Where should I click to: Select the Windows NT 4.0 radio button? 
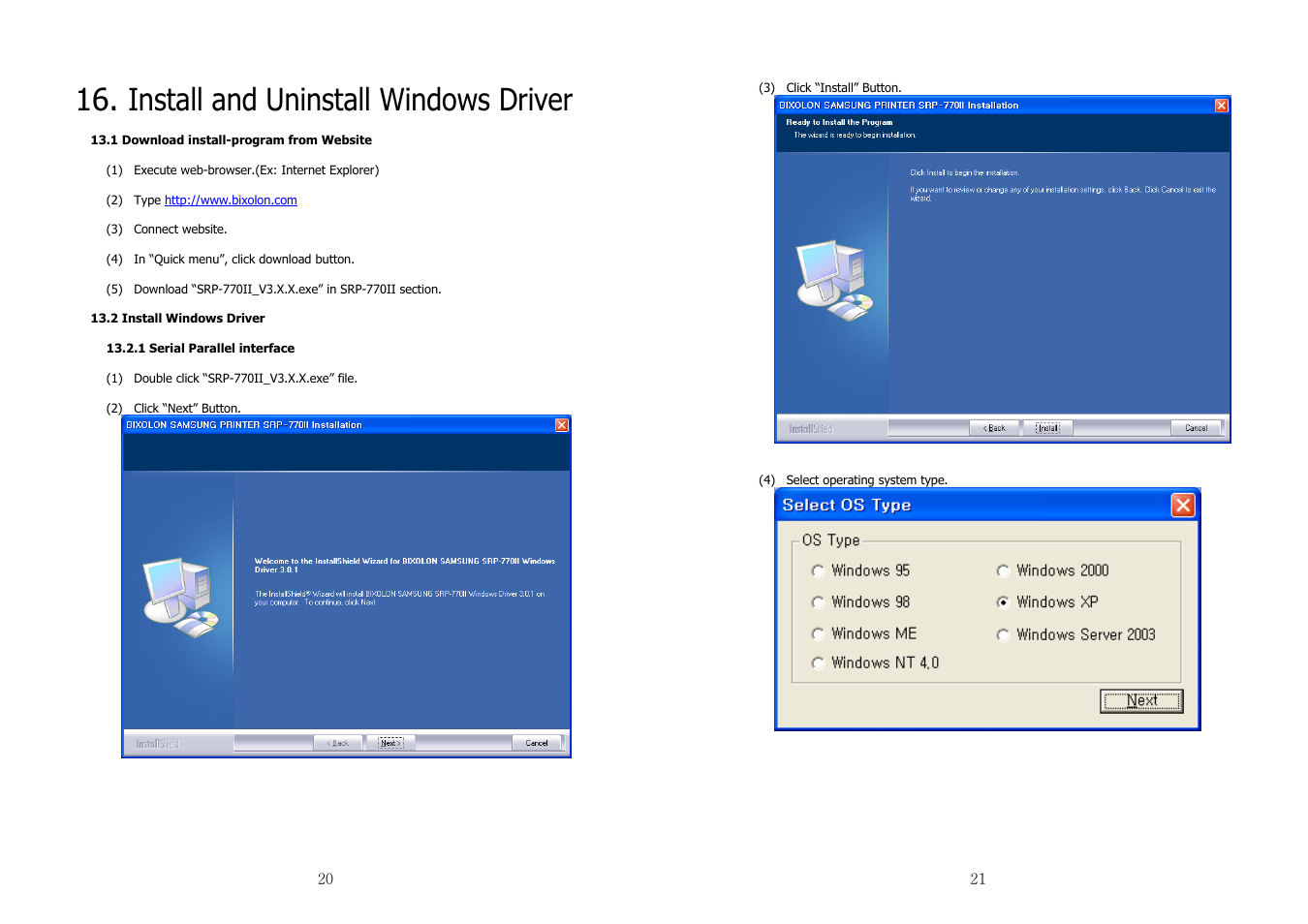coord(818,663)
